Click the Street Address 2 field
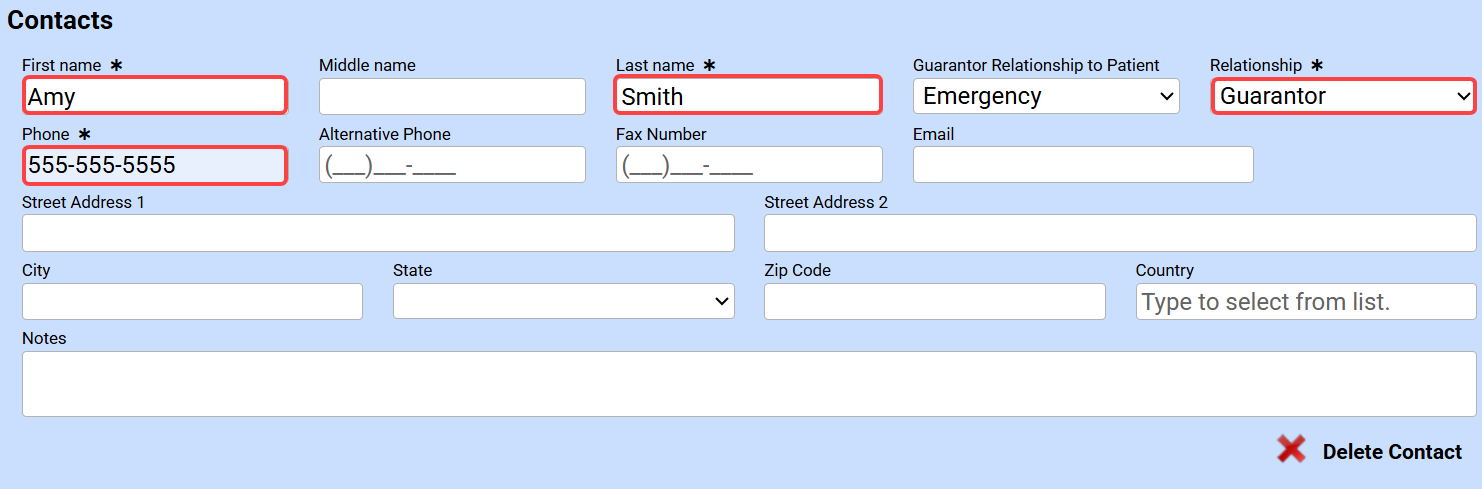Viewport: 1482px width, 489px height. click(x=1120, y=233)
